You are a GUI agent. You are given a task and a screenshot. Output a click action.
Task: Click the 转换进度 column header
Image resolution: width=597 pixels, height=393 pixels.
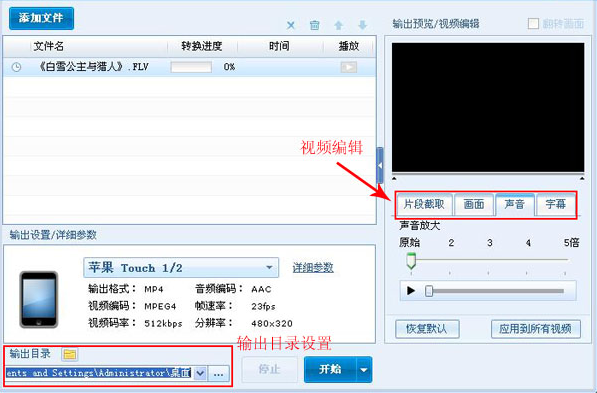pos(202,46)
